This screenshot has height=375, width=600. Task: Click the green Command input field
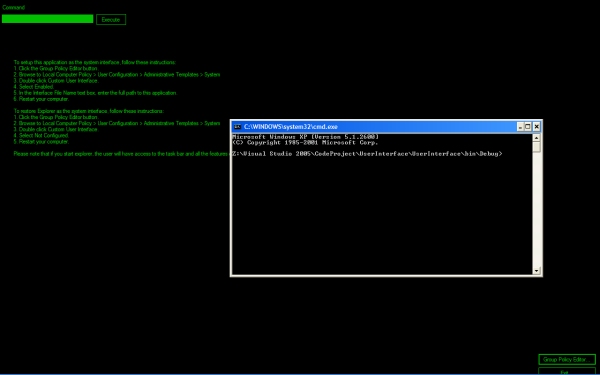click(47, 19)
